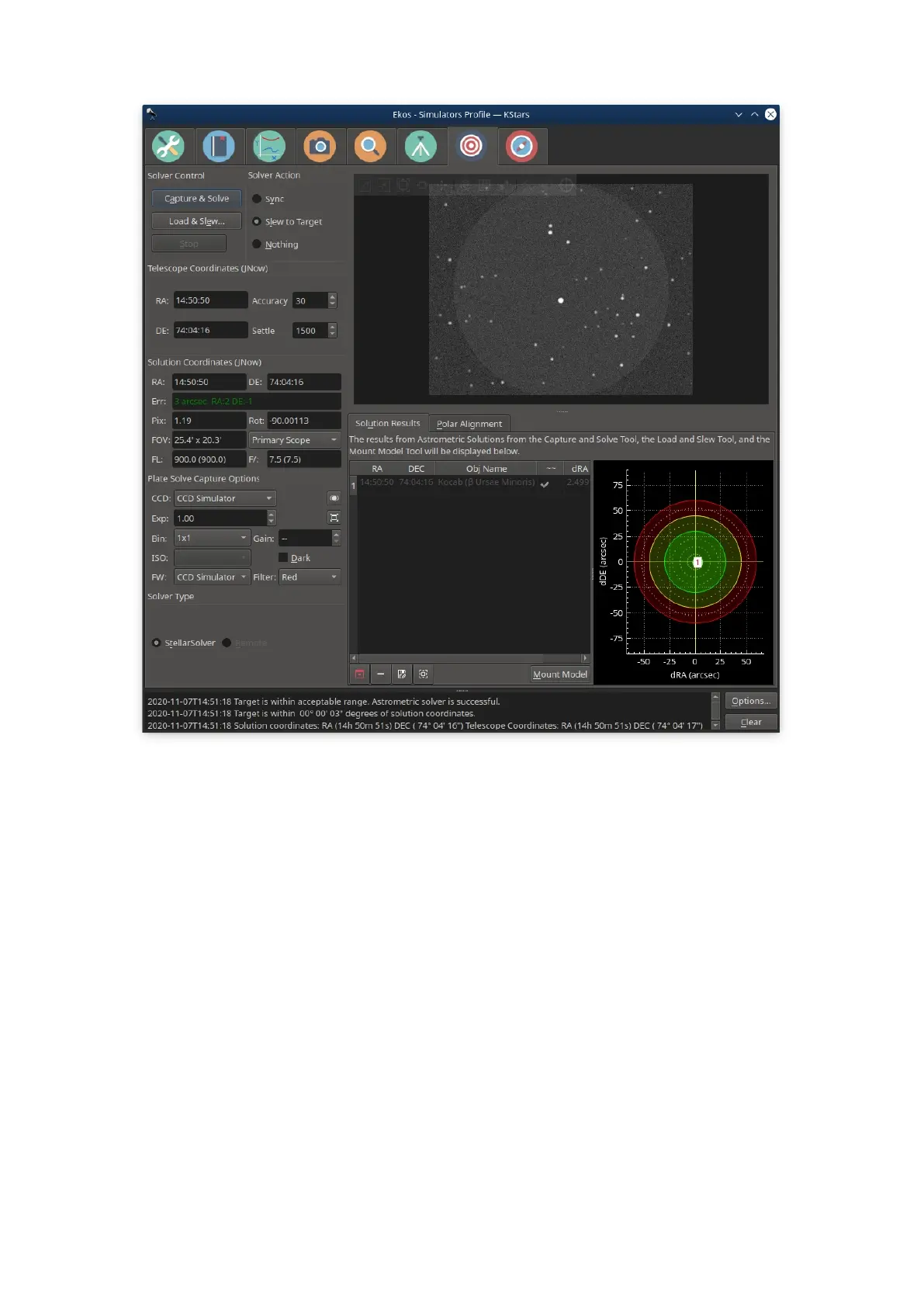The image size is (924, 1307).
Task: Open the Bin 1x1 dropdown
Action: click(x=212, y=538)
